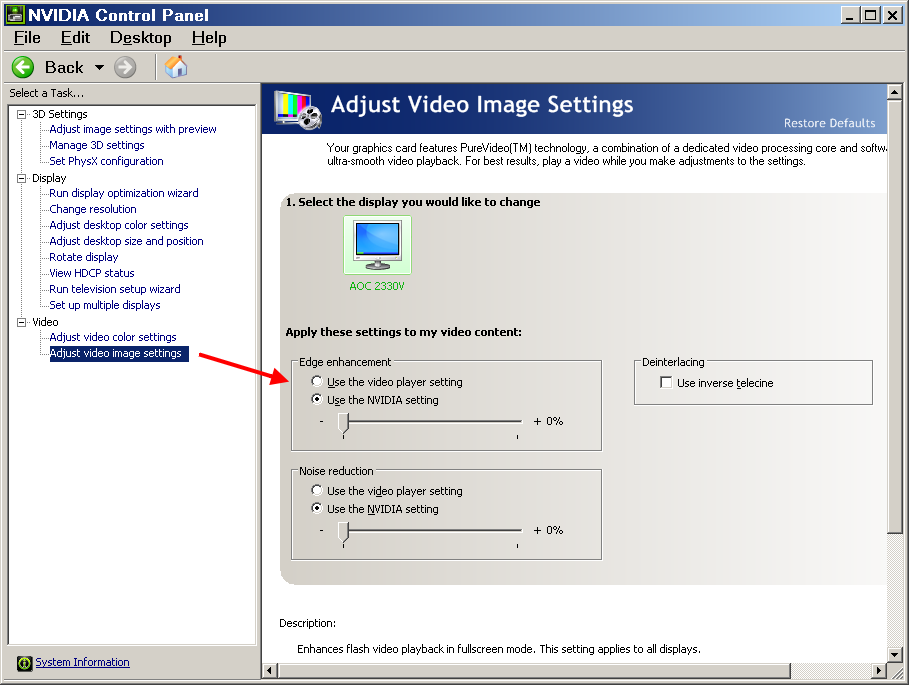The image size is (909, 685).
Task: Click the 3D Settings category label
Action: click(x=60, y=114)
